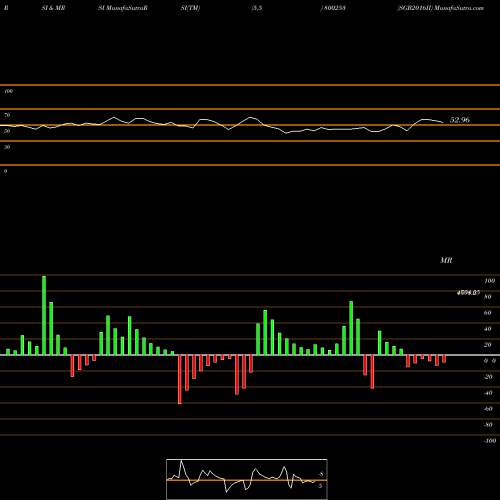
Task: Click the deepest red bar in MR histogram
Action: [180, 379]
